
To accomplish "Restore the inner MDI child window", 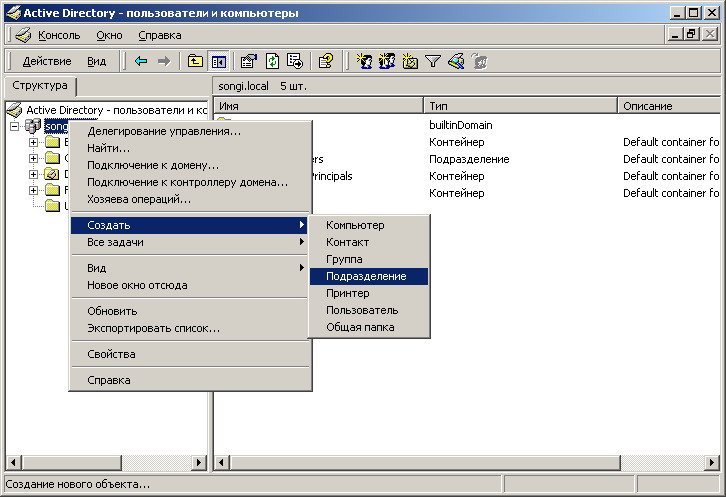I will (692, 34).
